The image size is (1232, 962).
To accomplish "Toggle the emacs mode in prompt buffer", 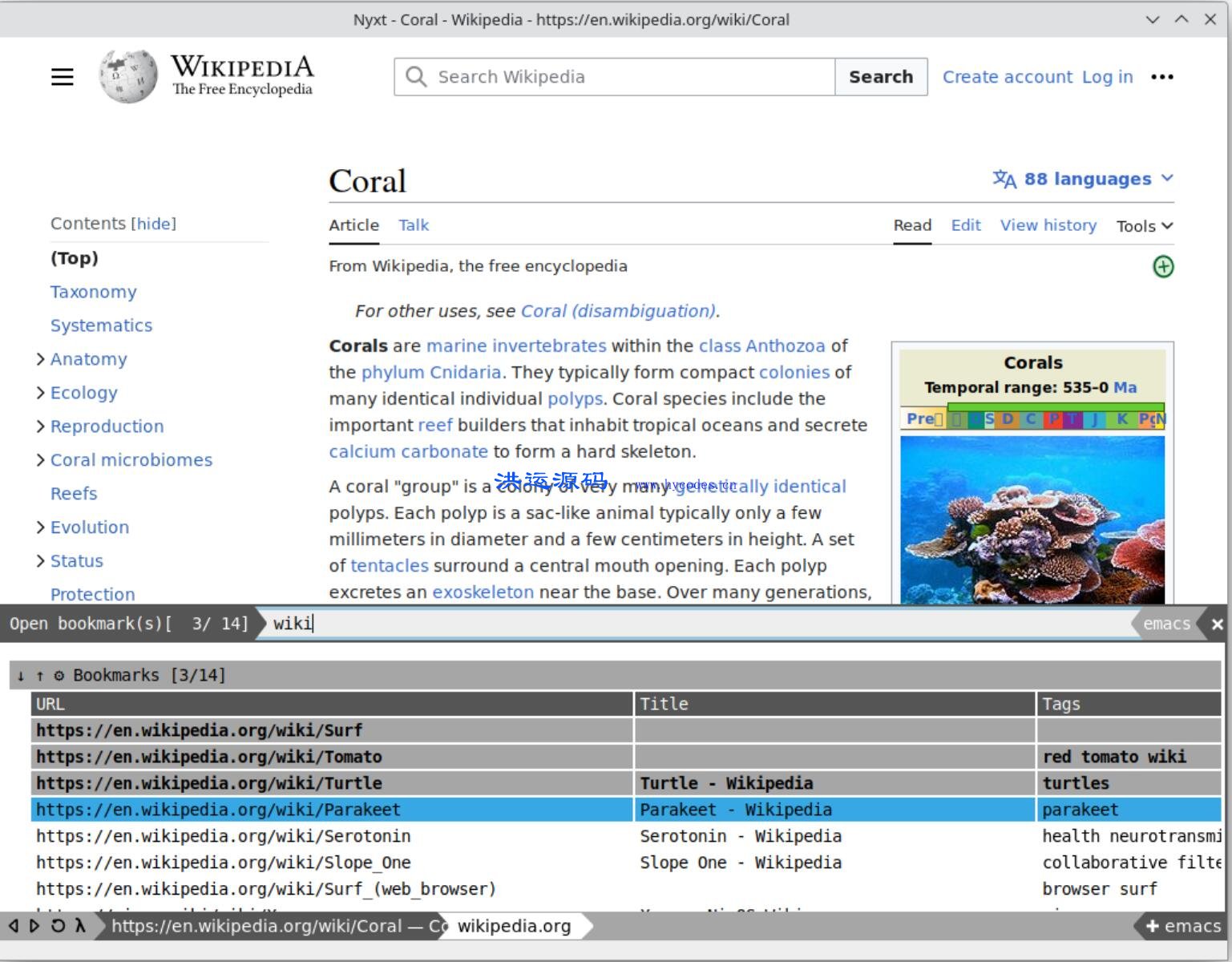I will click(x=1165, y=624).
